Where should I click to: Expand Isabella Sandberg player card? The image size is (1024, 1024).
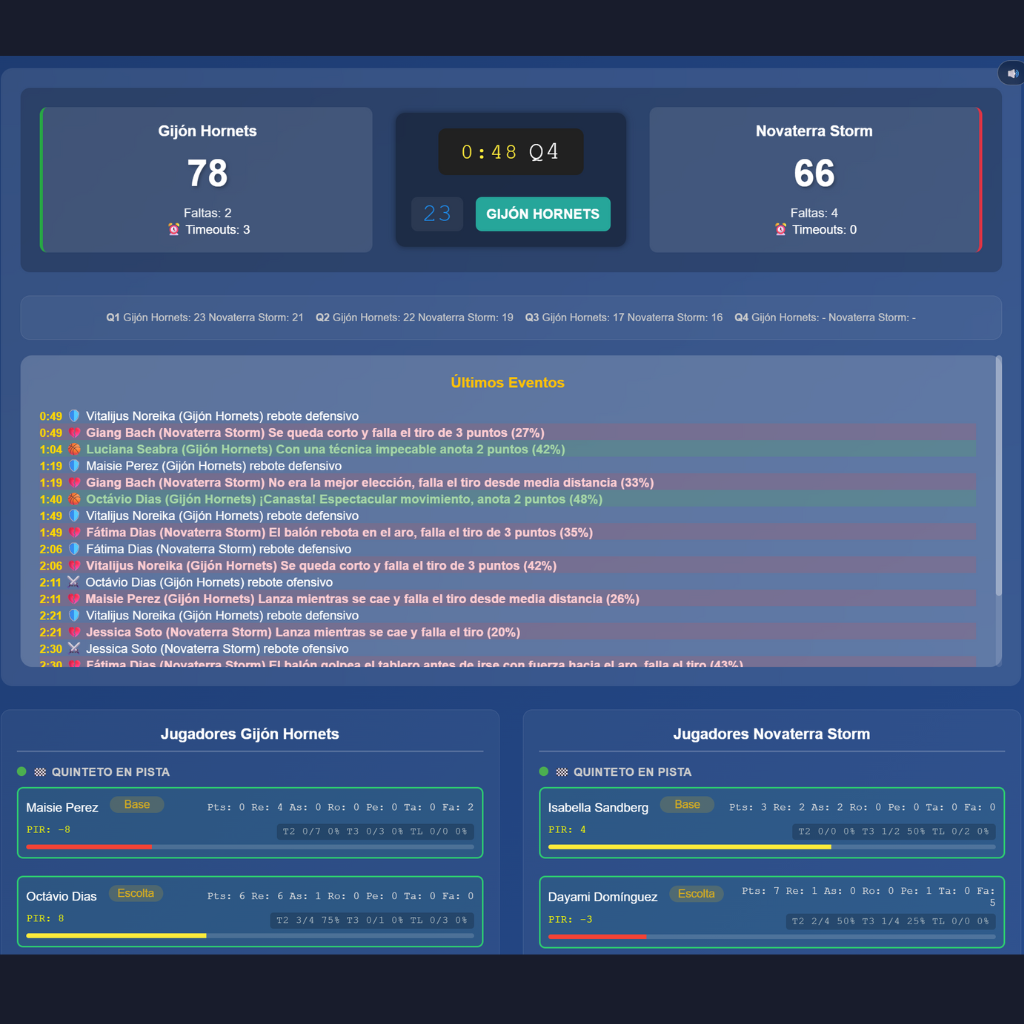(x=771, y=822)
